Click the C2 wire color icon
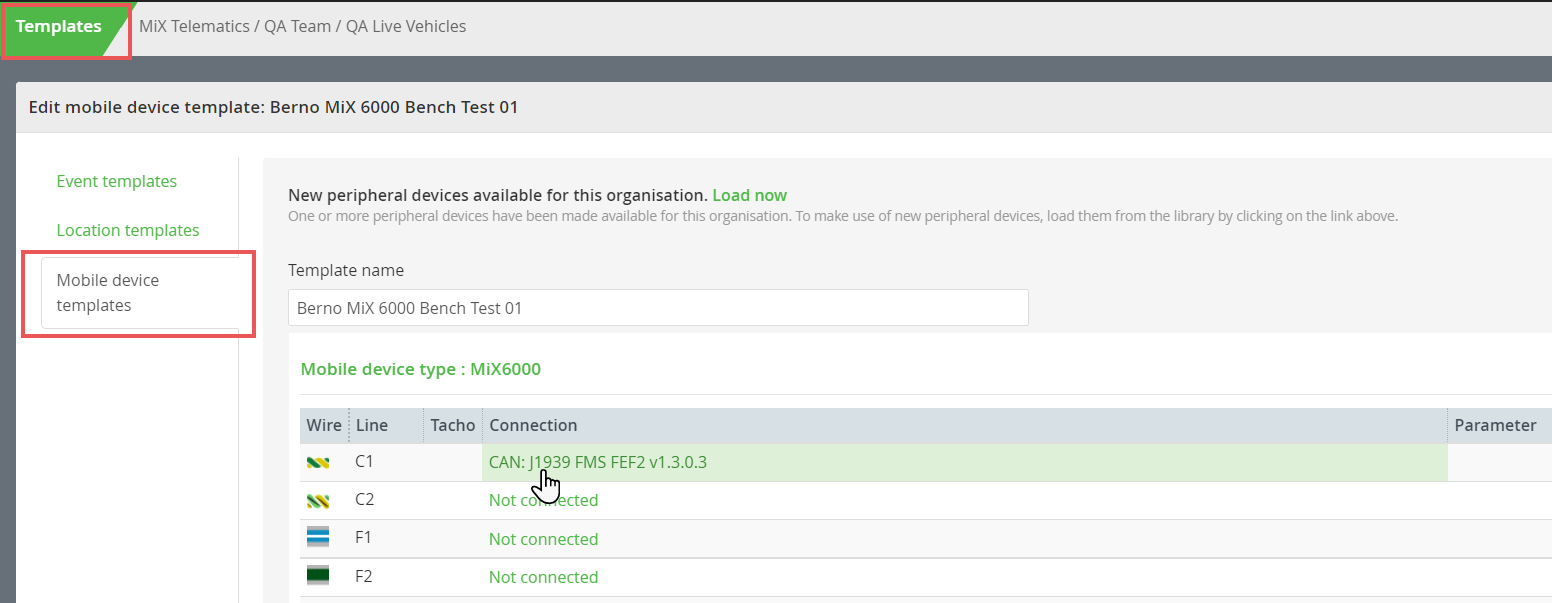 point(318,500)
